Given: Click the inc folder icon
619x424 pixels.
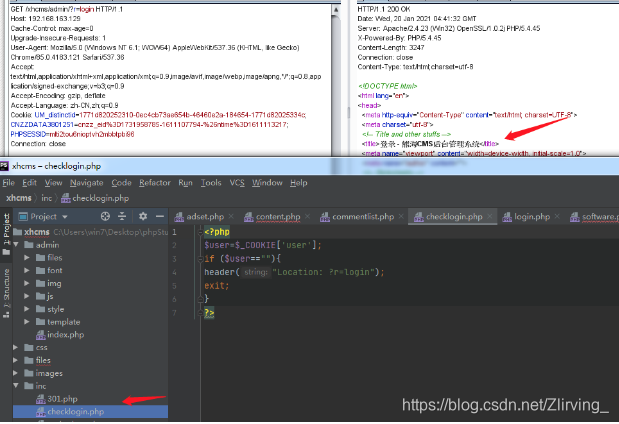Looking at the screenshot, I should pos(28,386).
